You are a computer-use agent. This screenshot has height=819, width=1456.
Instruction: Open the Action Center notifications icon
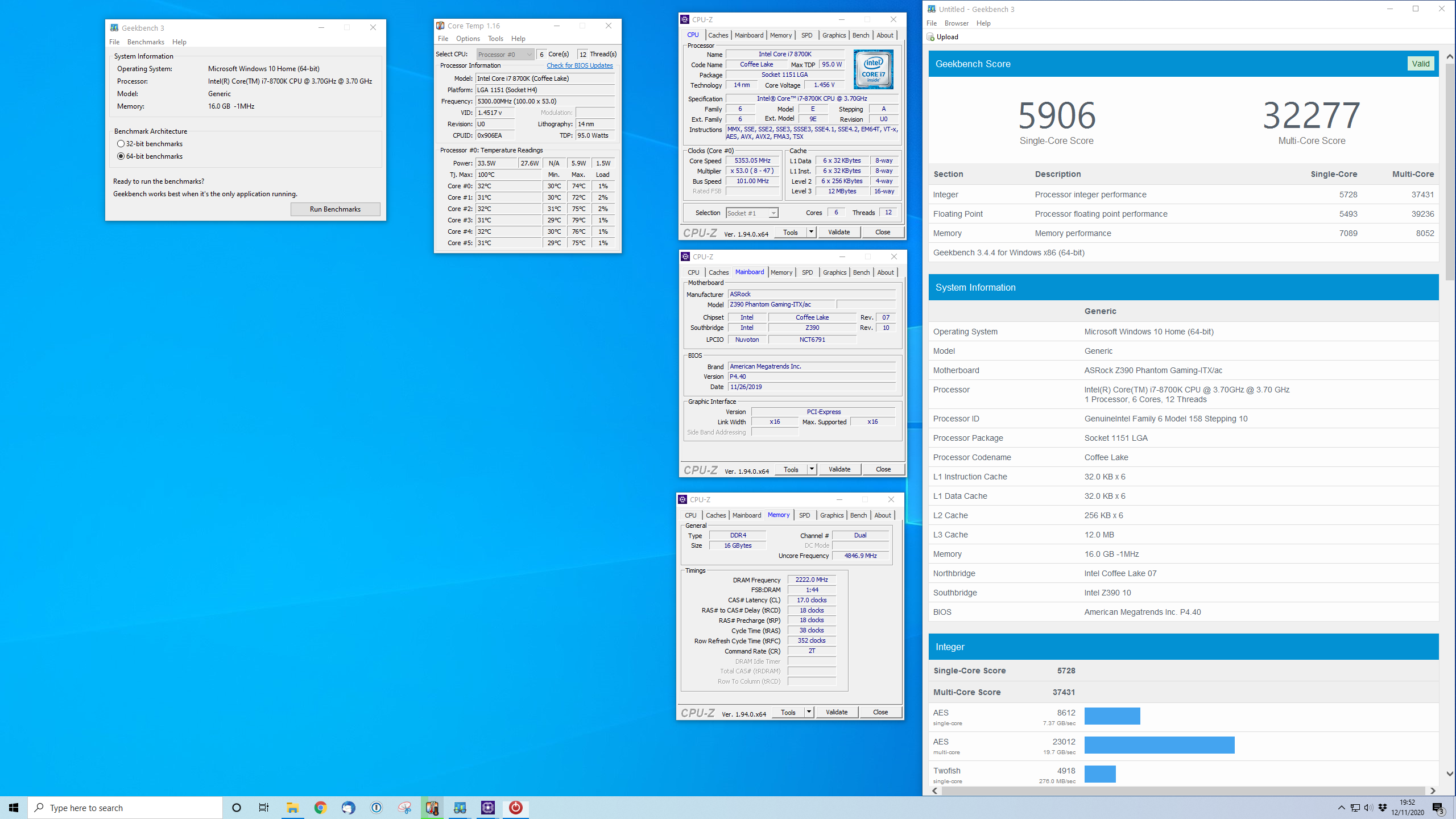point(1438,808)
